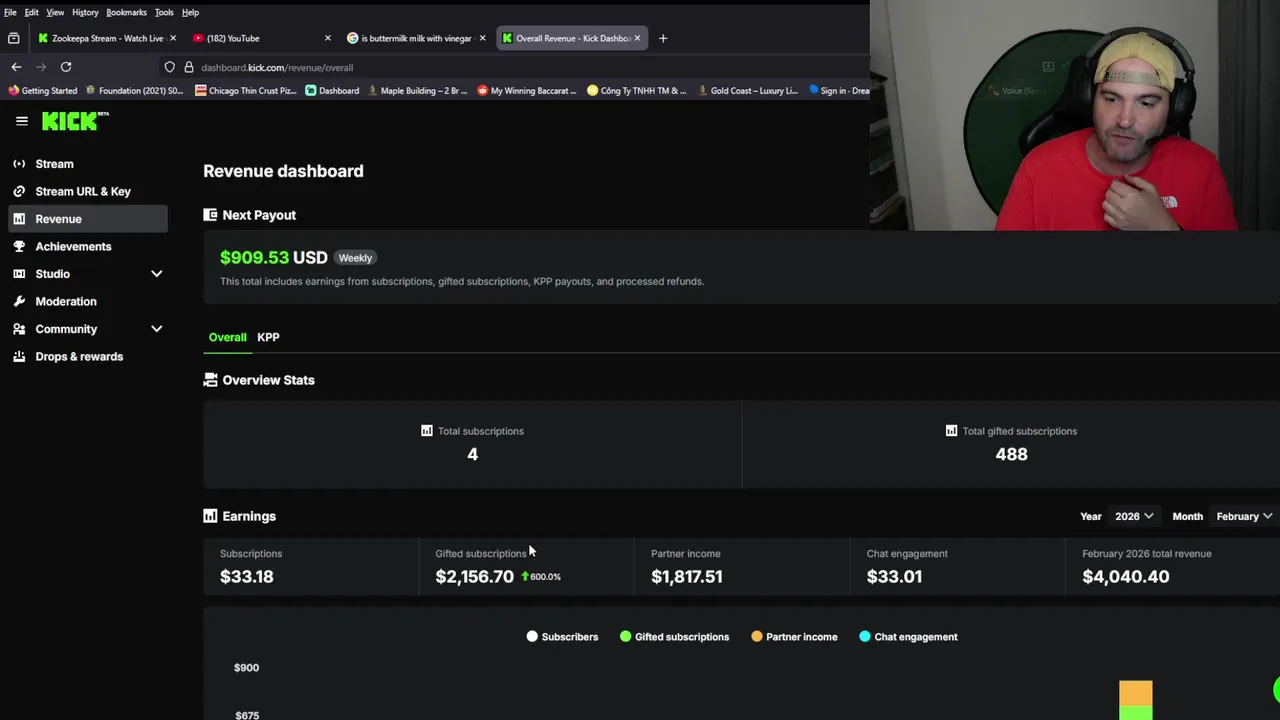Image resolution: width=1280 pixels, height=720 pixels.
Task: Open a new browser tab
Action: 662,38
